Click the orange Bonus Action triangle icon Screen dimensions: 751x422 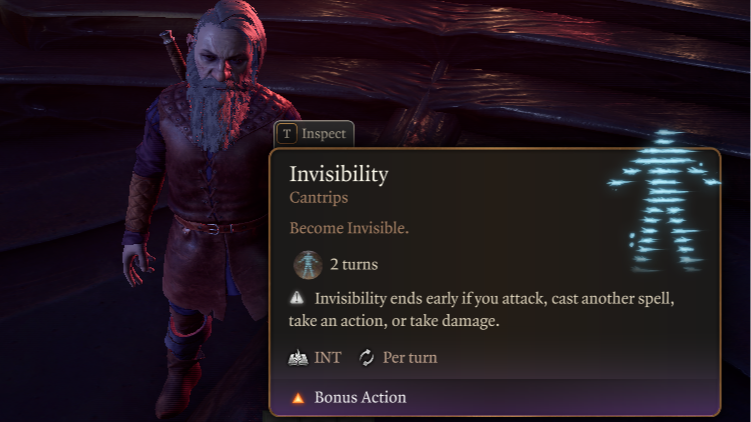pyautogui.click(x=298, y=398)
